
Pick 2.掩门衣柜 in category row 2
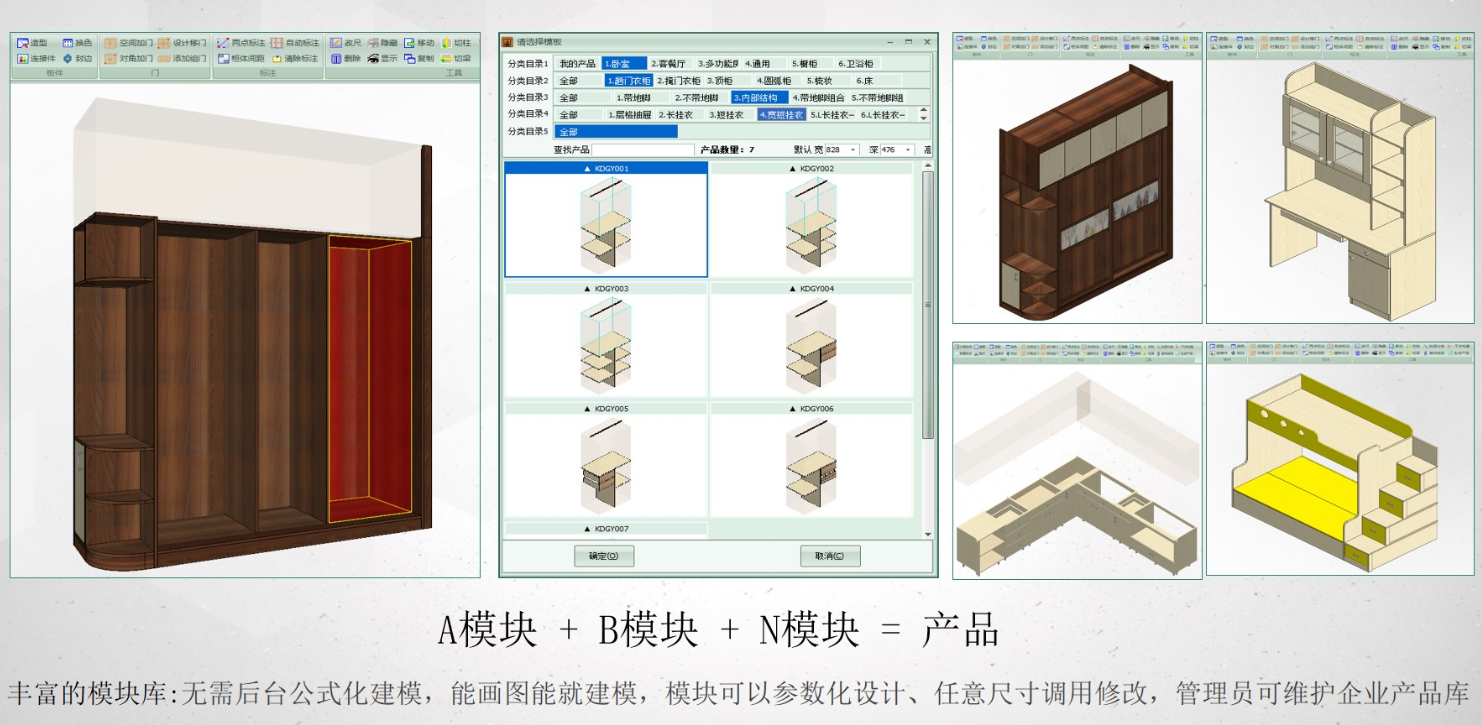tap(678, 80)
